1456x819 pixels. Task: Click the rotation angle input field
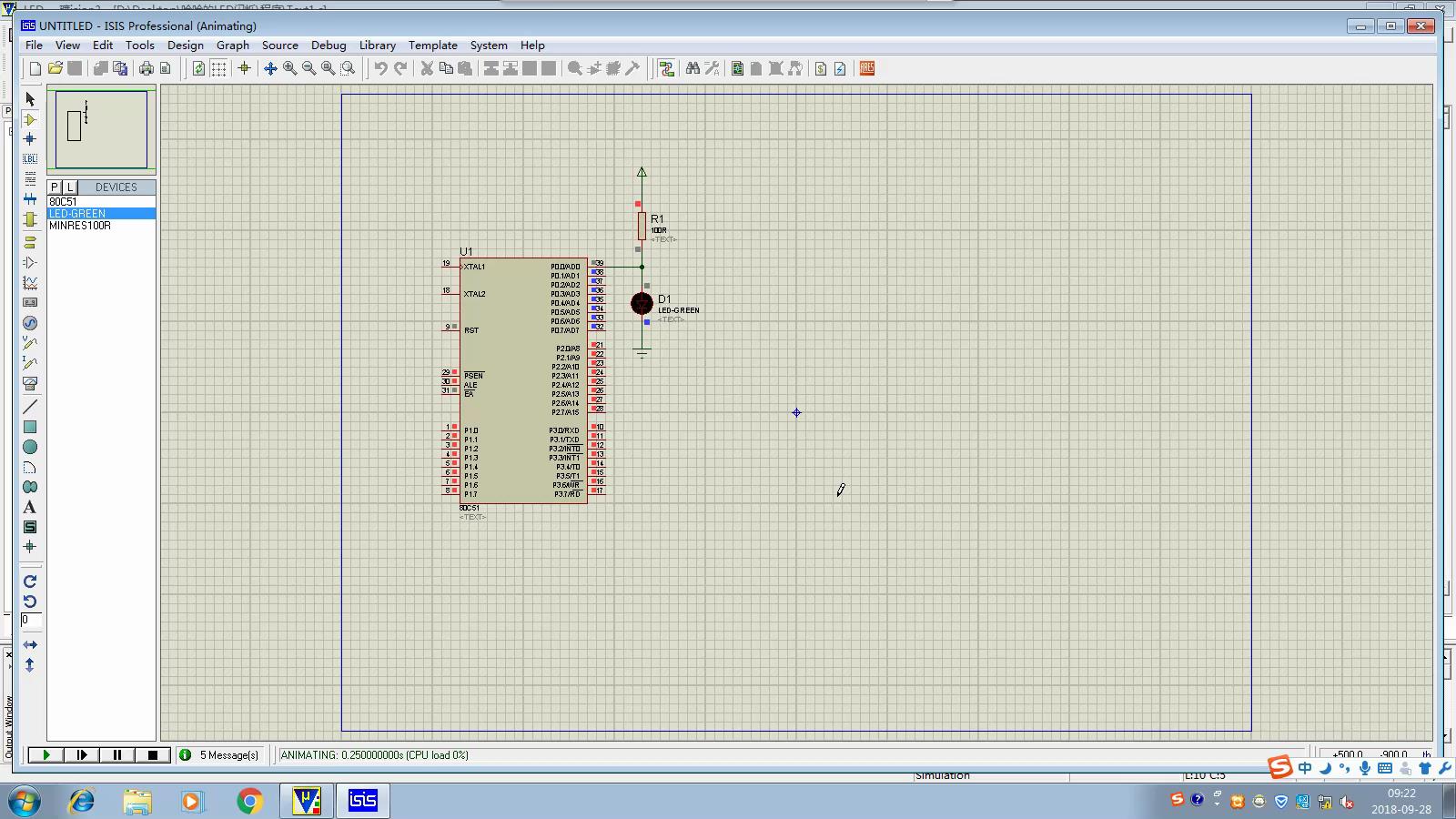click(31, 620)
